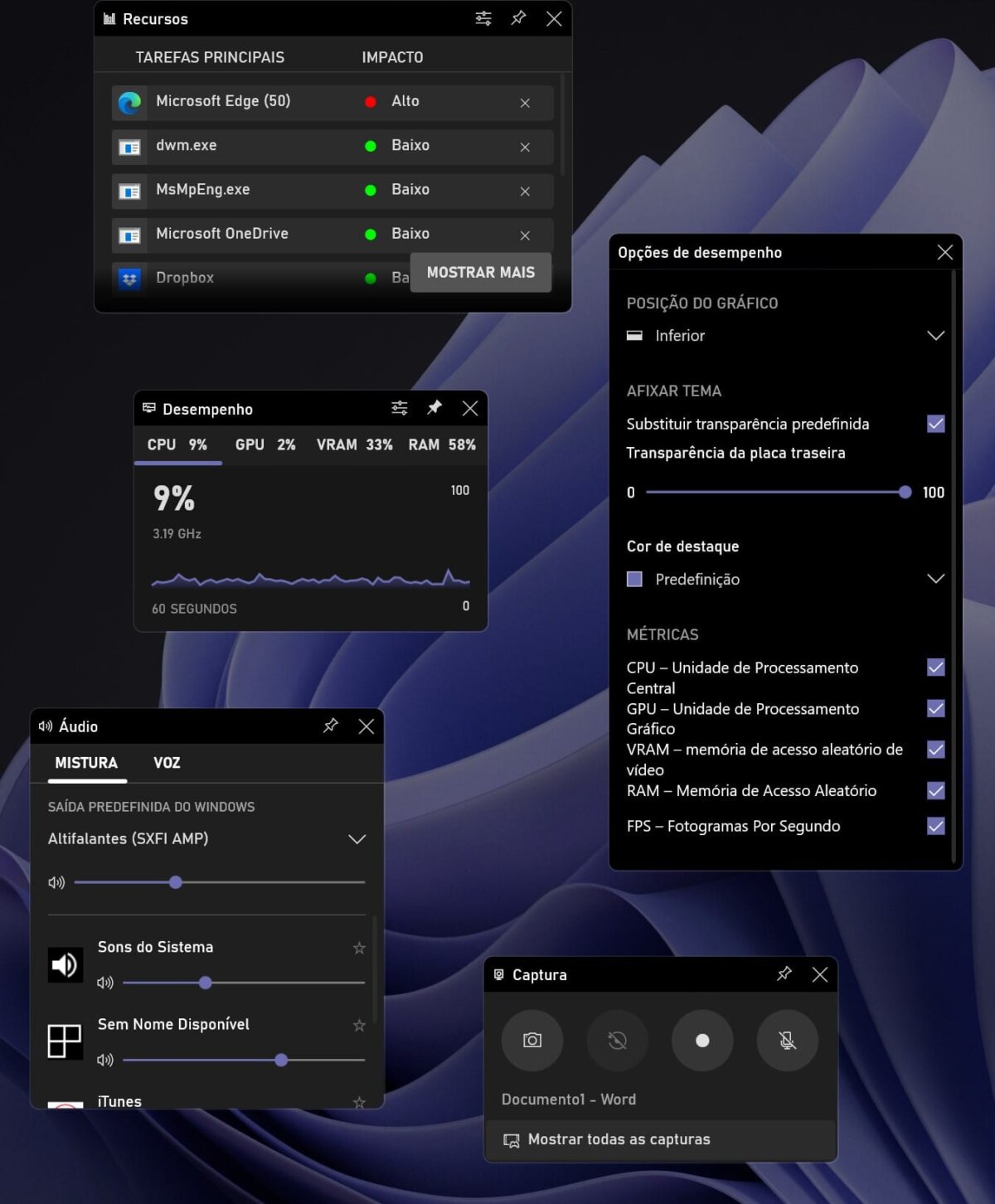Viewport: 995px width, 1204px height.
Task: Select the VRAM 33% performance tab
Action: click(355, 445)
